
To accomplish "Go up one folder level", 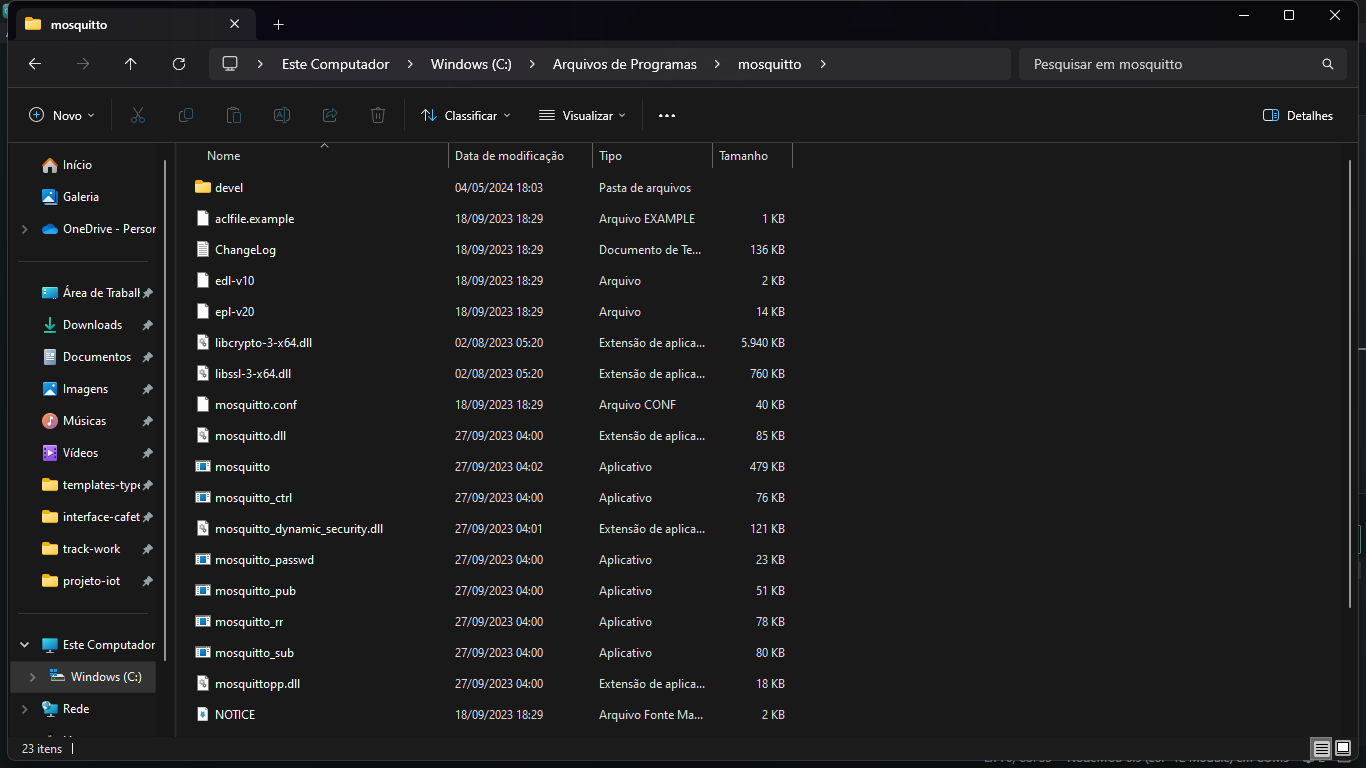I will (131, 64).
